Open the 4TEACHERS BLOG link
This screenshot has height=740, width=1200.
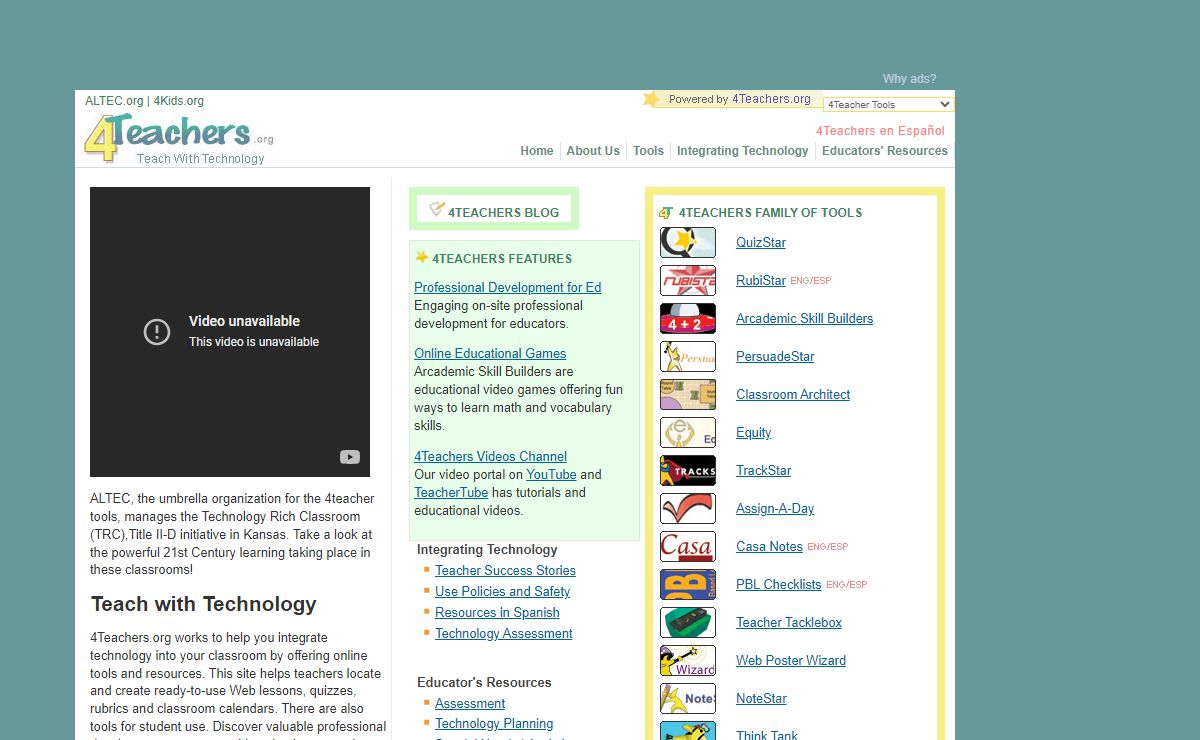coord(503,213)
